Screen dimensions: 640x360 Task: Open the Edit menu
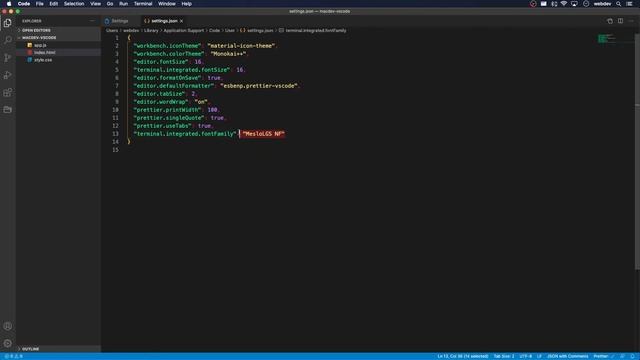53,4
